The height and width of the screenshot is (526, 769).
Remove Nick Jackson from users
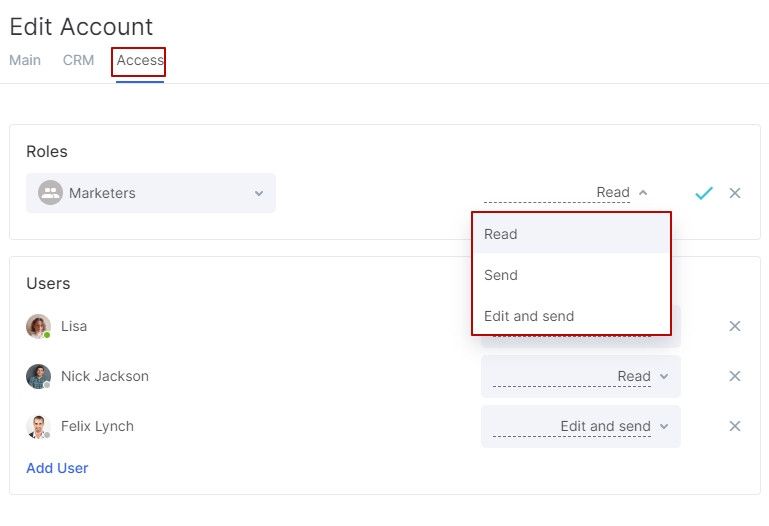pos(735,376)
